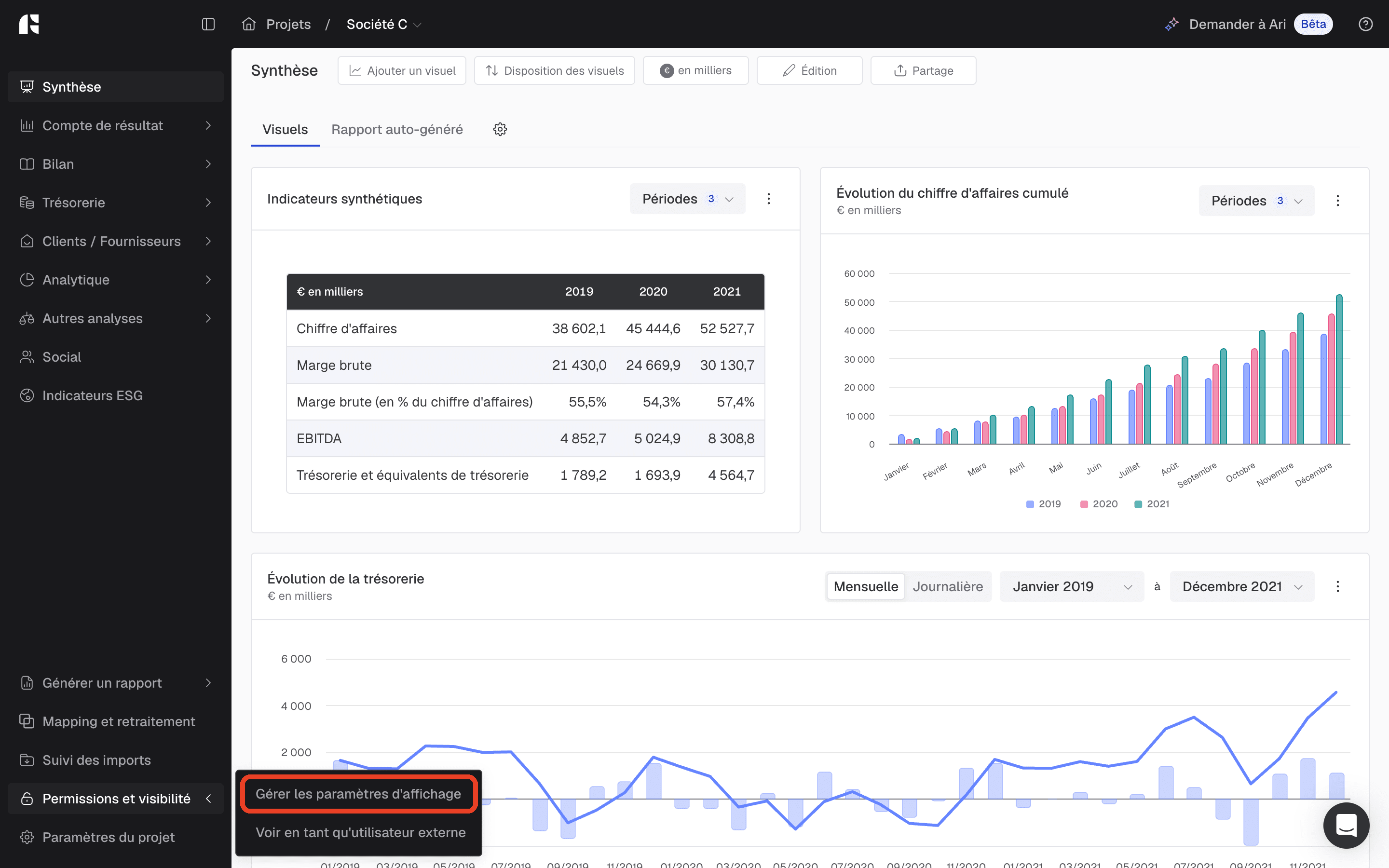Click the Compte de résultat chart icon
The height and width of the screenshot is (868, 1389).
tap(27, 125)
